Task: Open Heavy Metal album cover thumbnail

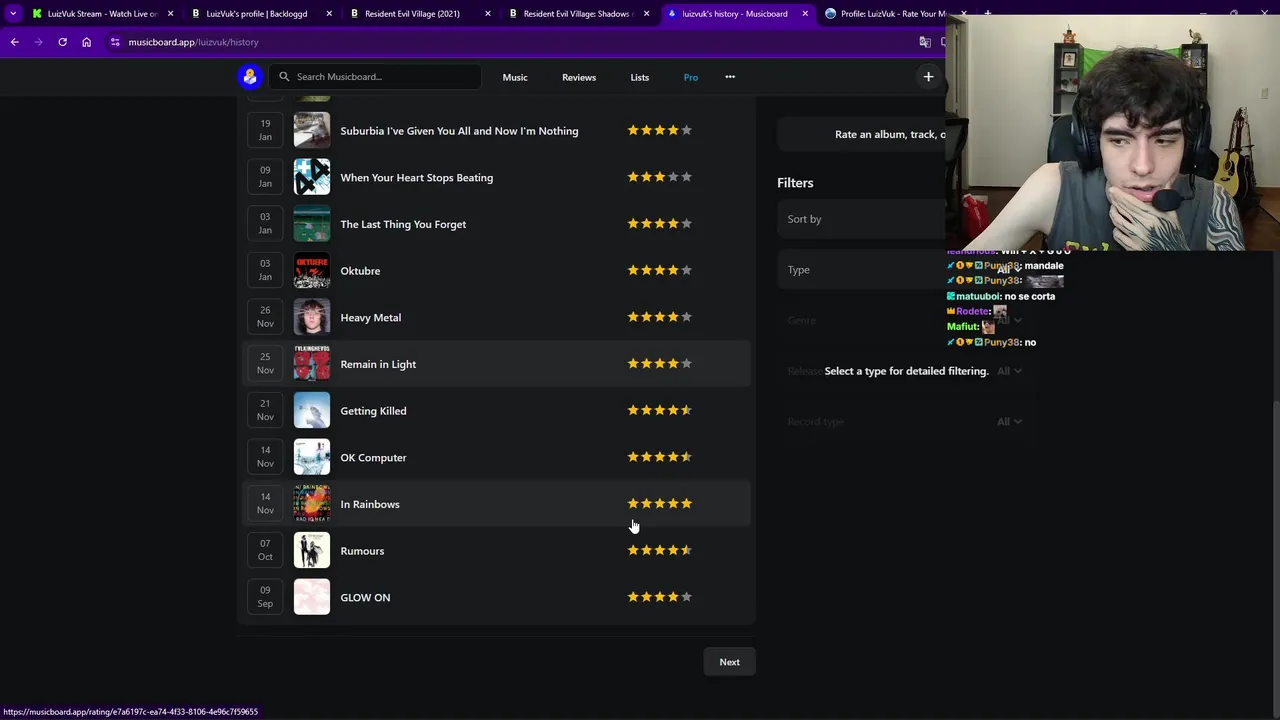Action: coord(312,317)
